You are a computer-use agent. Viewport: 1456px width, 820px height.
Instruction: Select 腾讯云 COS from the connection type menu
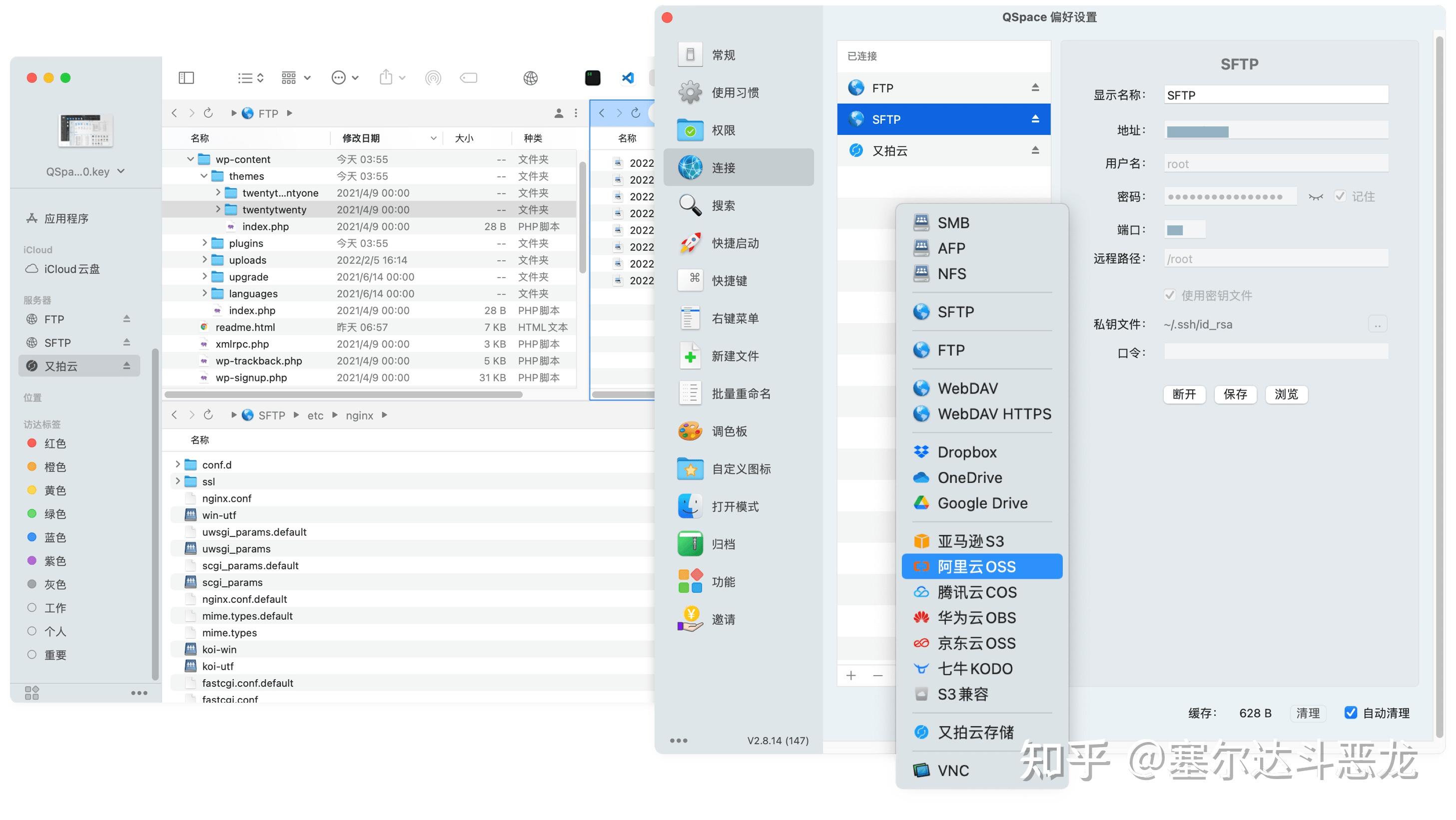click(977, 592)
